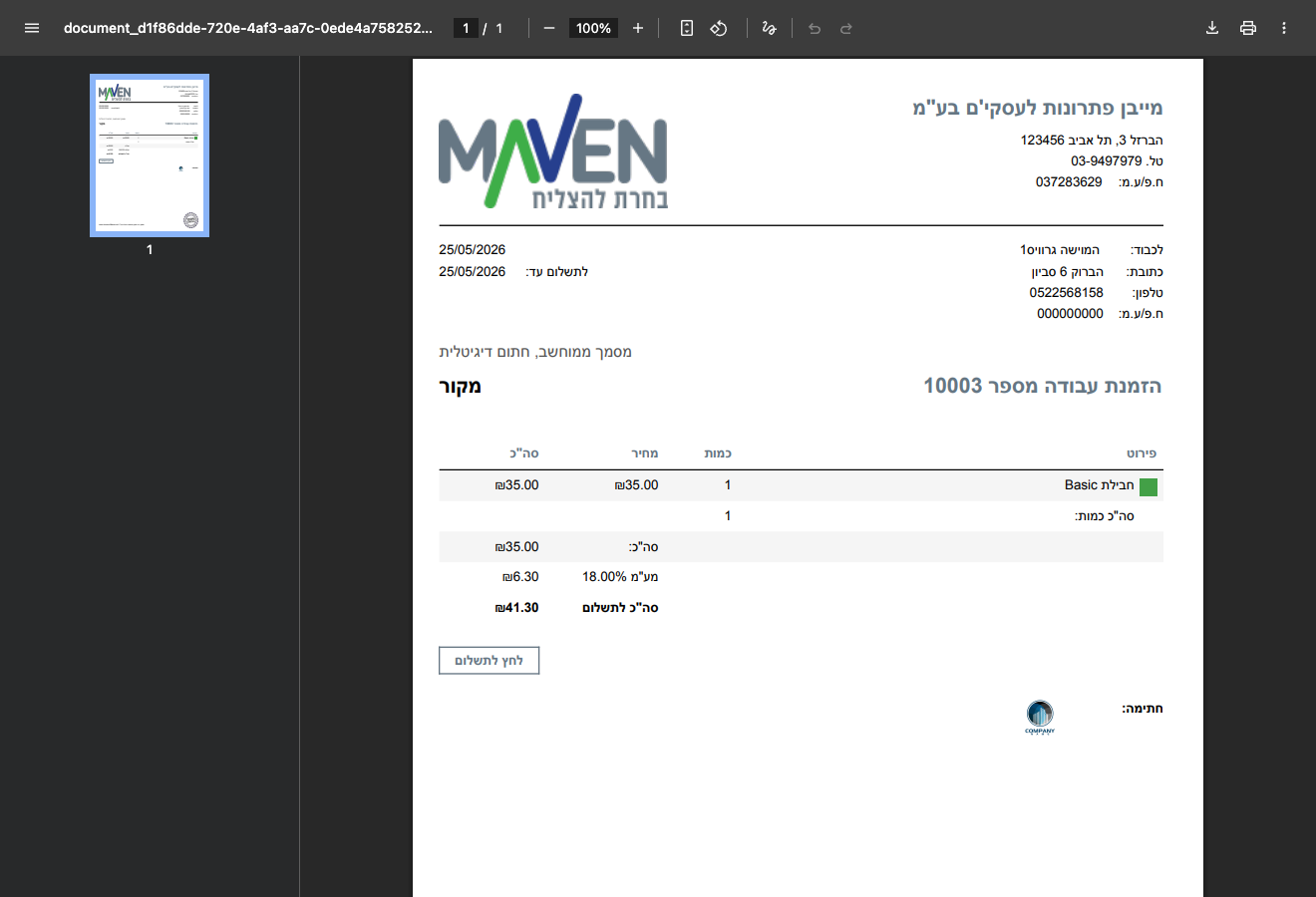Open the more actions menu

(1284, 28)
